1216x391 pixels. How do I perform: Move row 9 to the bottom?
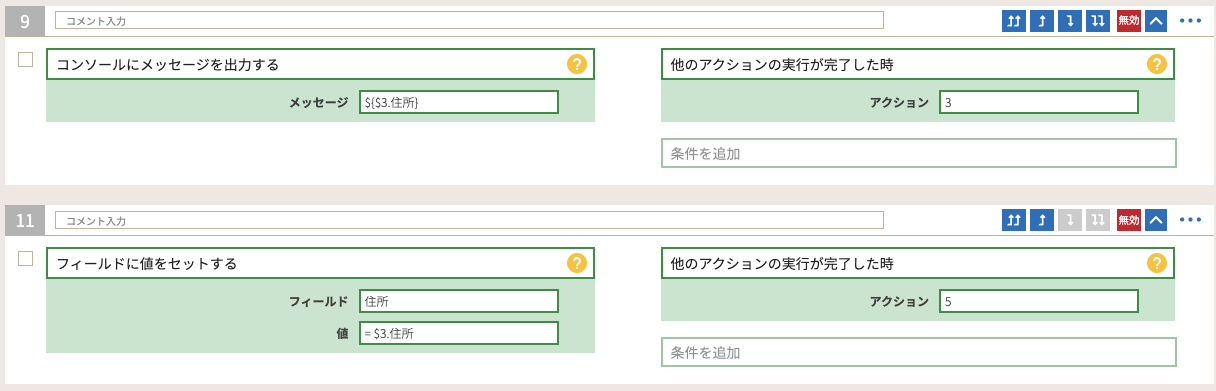click(1098, 20)
